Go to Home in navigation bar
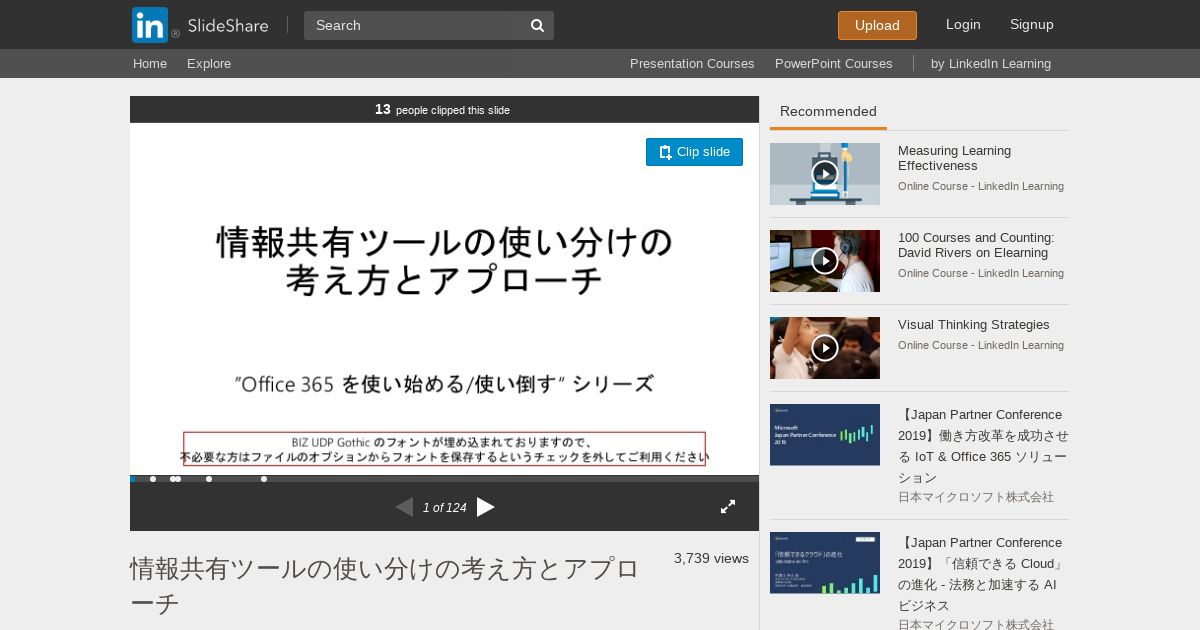1200x630 pixels. click(150, 63)
